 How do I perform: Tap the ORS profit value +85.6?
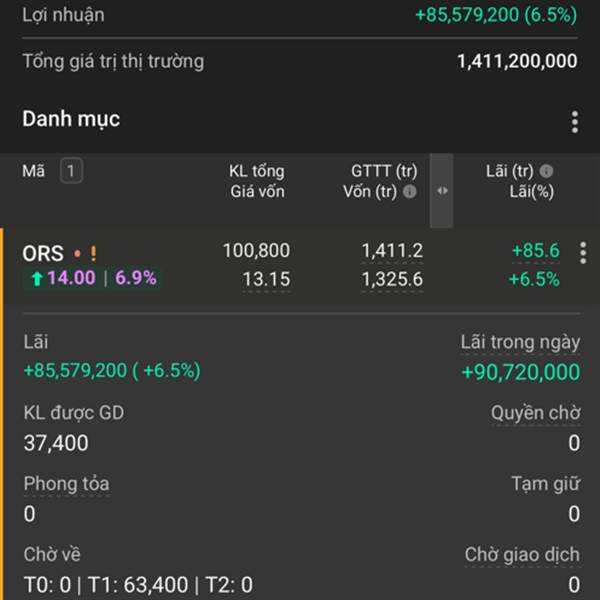[536, 251]
